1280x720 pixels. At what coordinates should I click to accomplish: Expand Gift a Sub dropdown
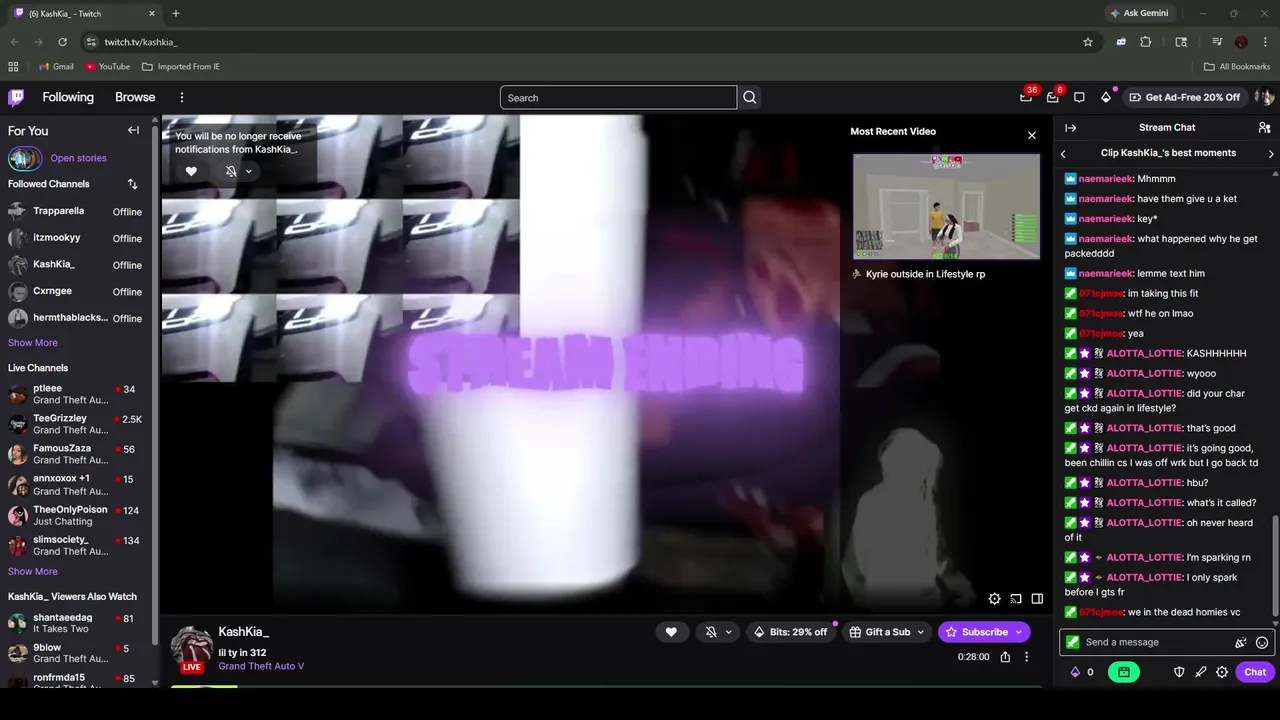click(920, 632)
